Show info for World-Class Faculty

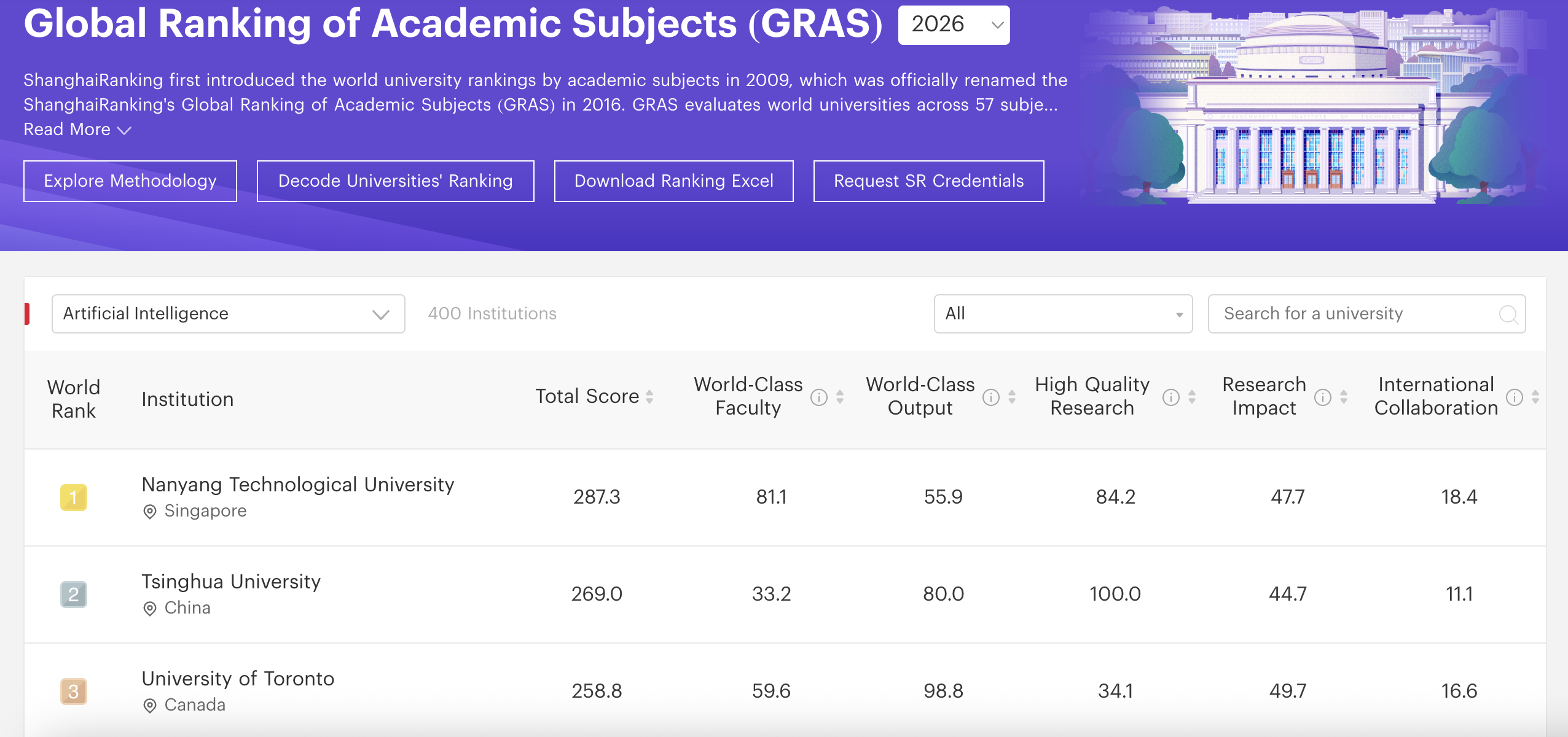coord(819,397)
